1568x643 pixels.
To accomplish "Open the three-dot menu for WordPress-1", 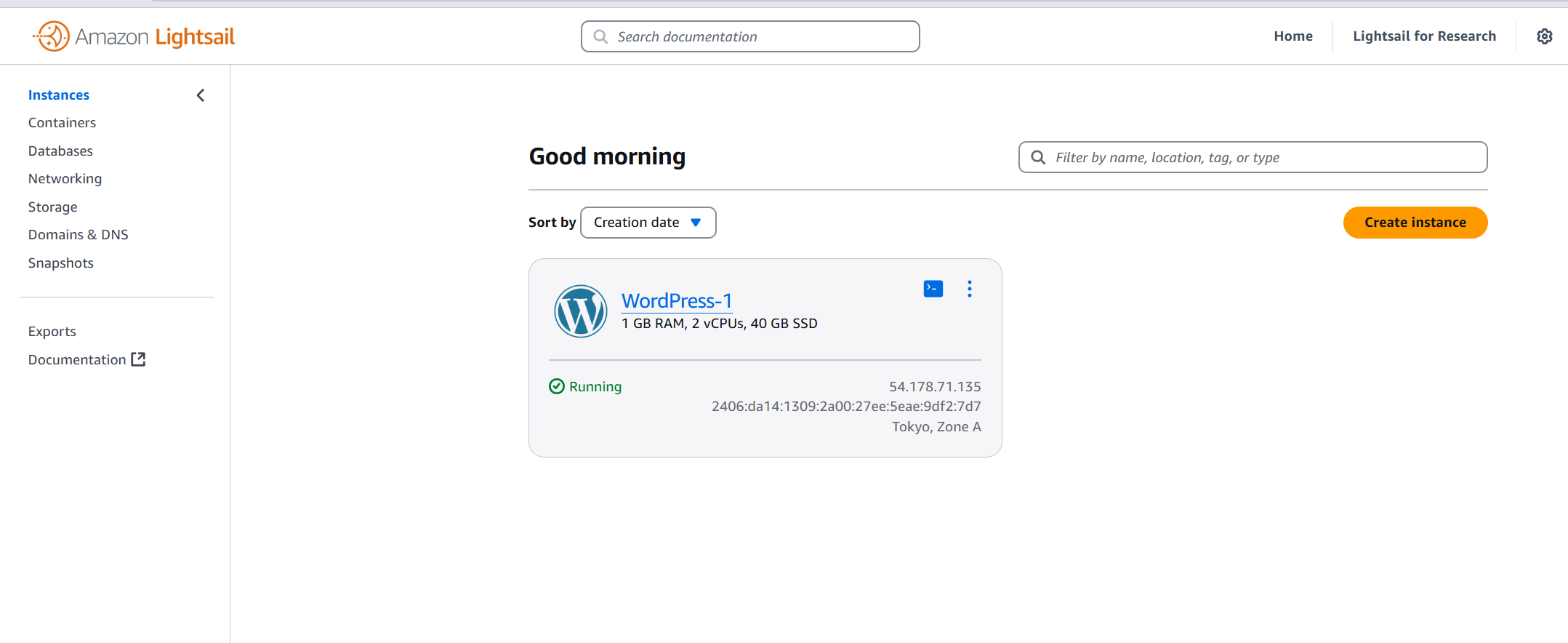I will pyautogui.click(x=970, y=289).
